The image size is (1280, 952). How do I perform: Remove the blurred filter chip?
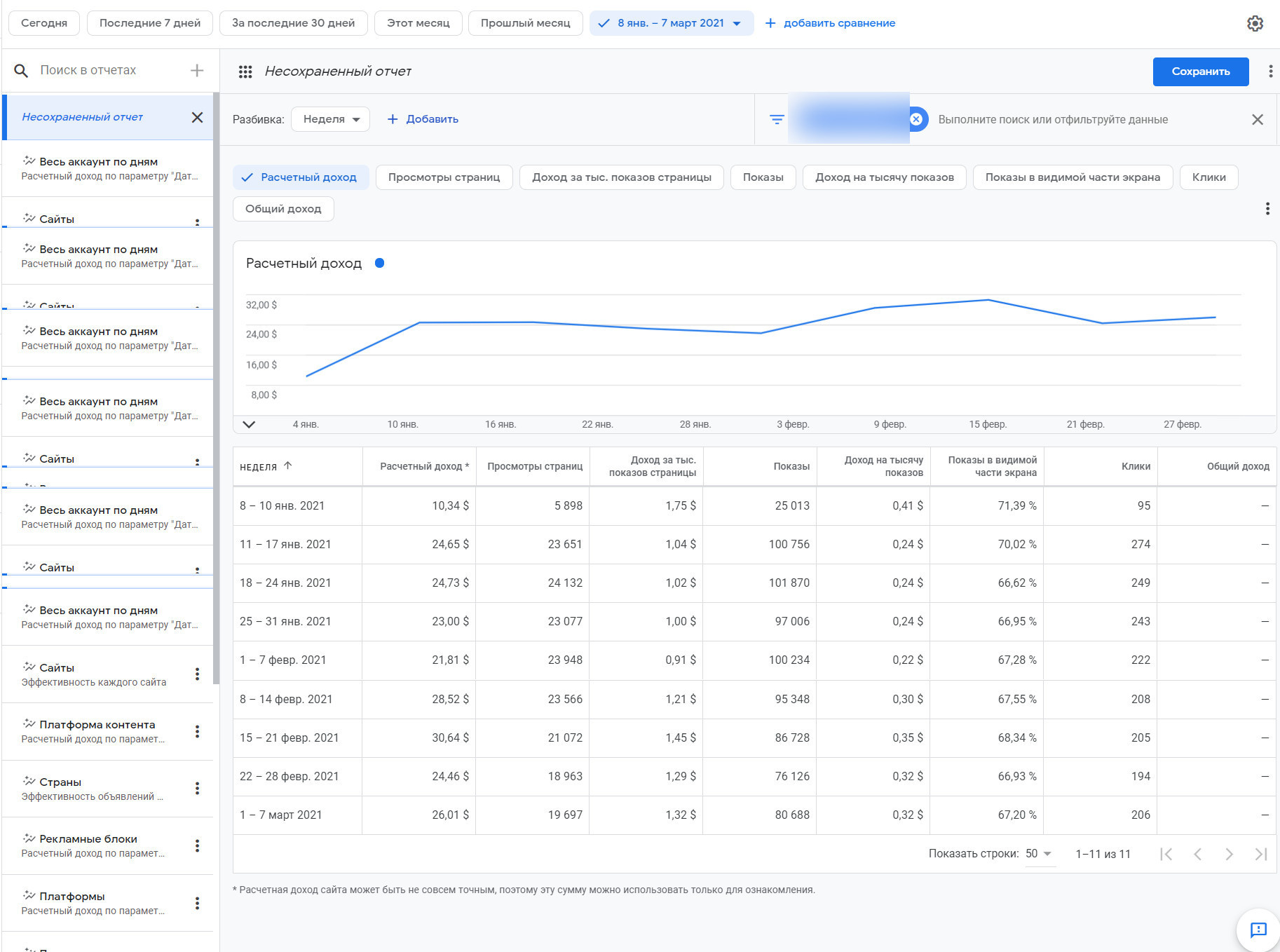point(916,119)
